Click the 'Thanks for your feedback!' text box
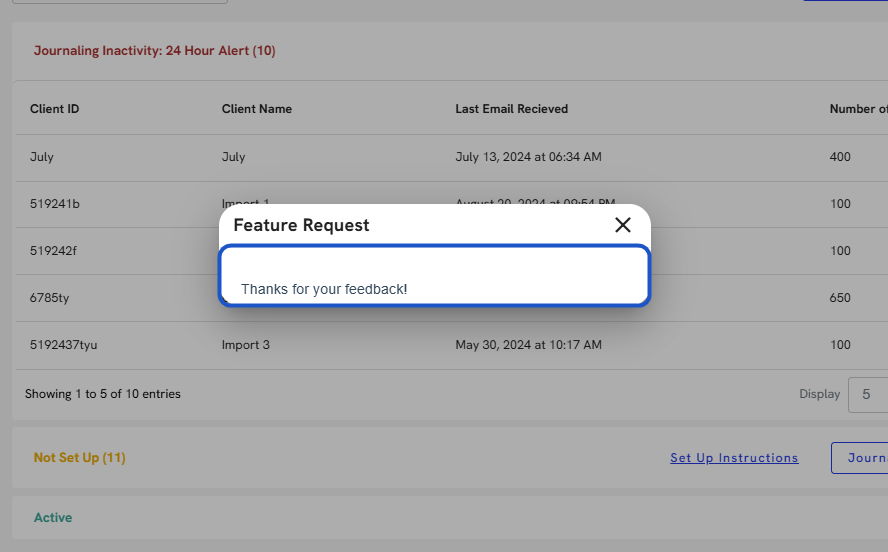 434,276
